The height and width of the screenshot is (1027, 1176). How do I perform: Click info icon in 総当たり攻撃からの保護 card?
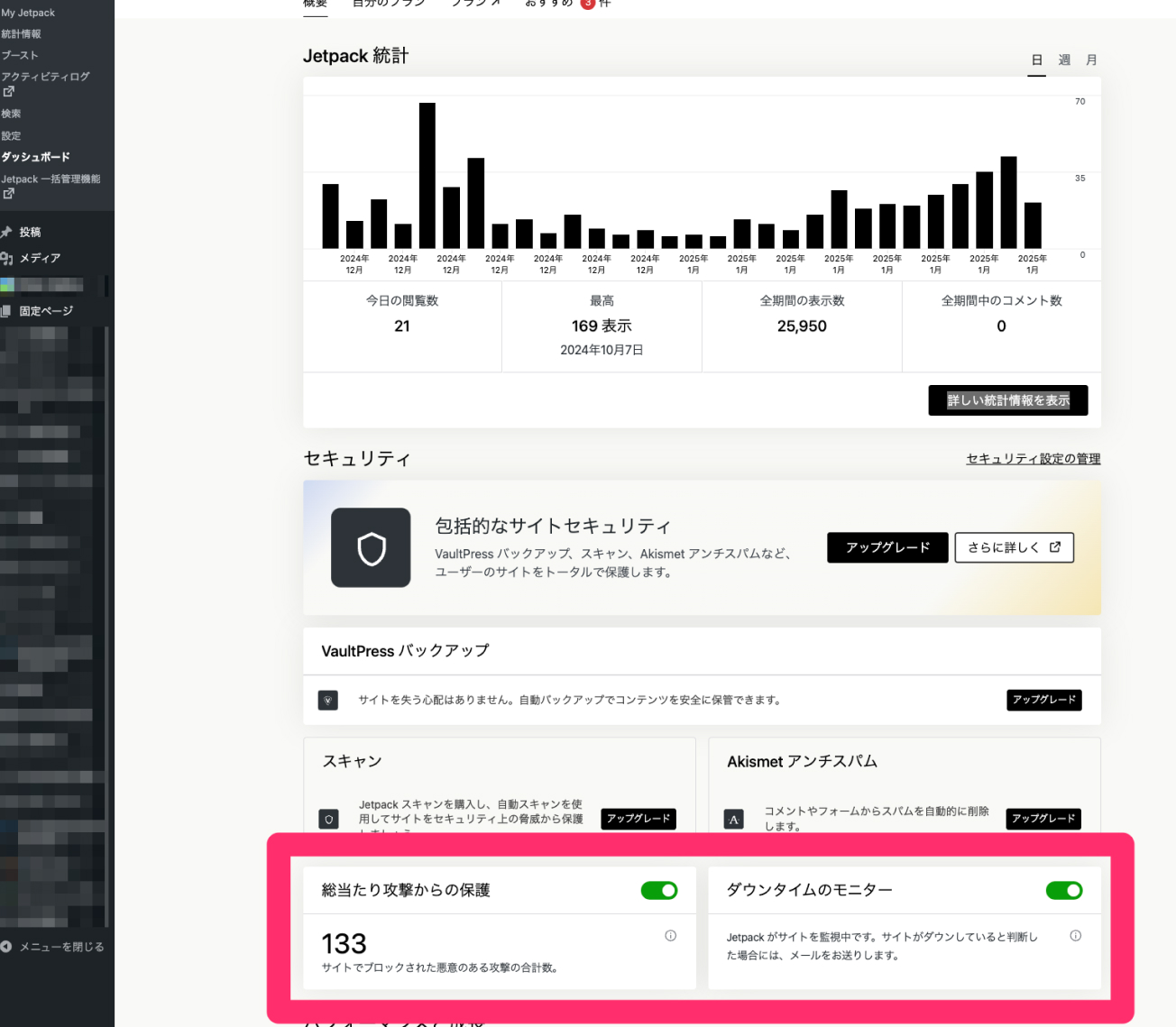pos(670,936)
